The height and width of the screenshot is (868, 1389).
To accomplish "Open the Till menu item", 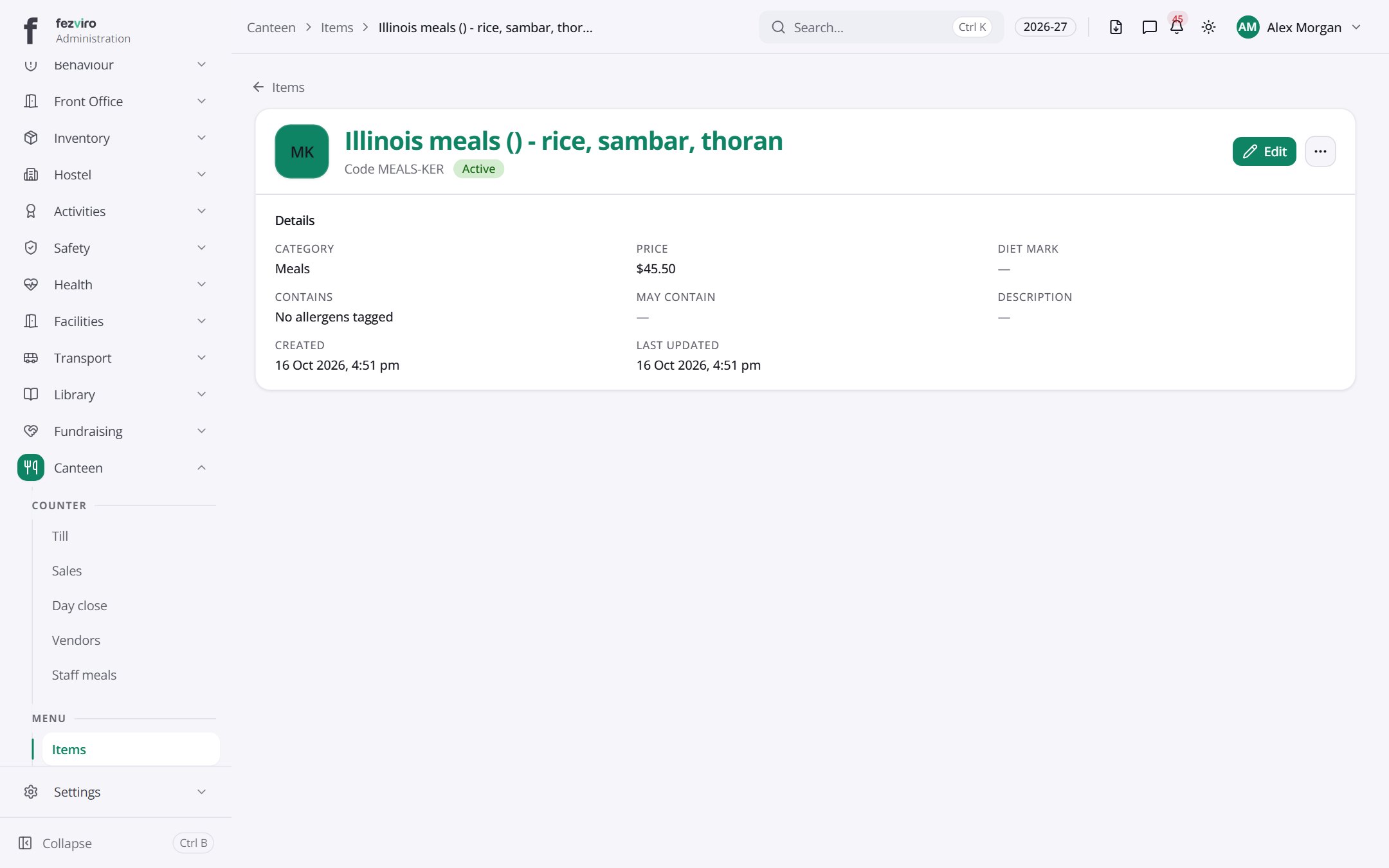I will pos(131,536).
